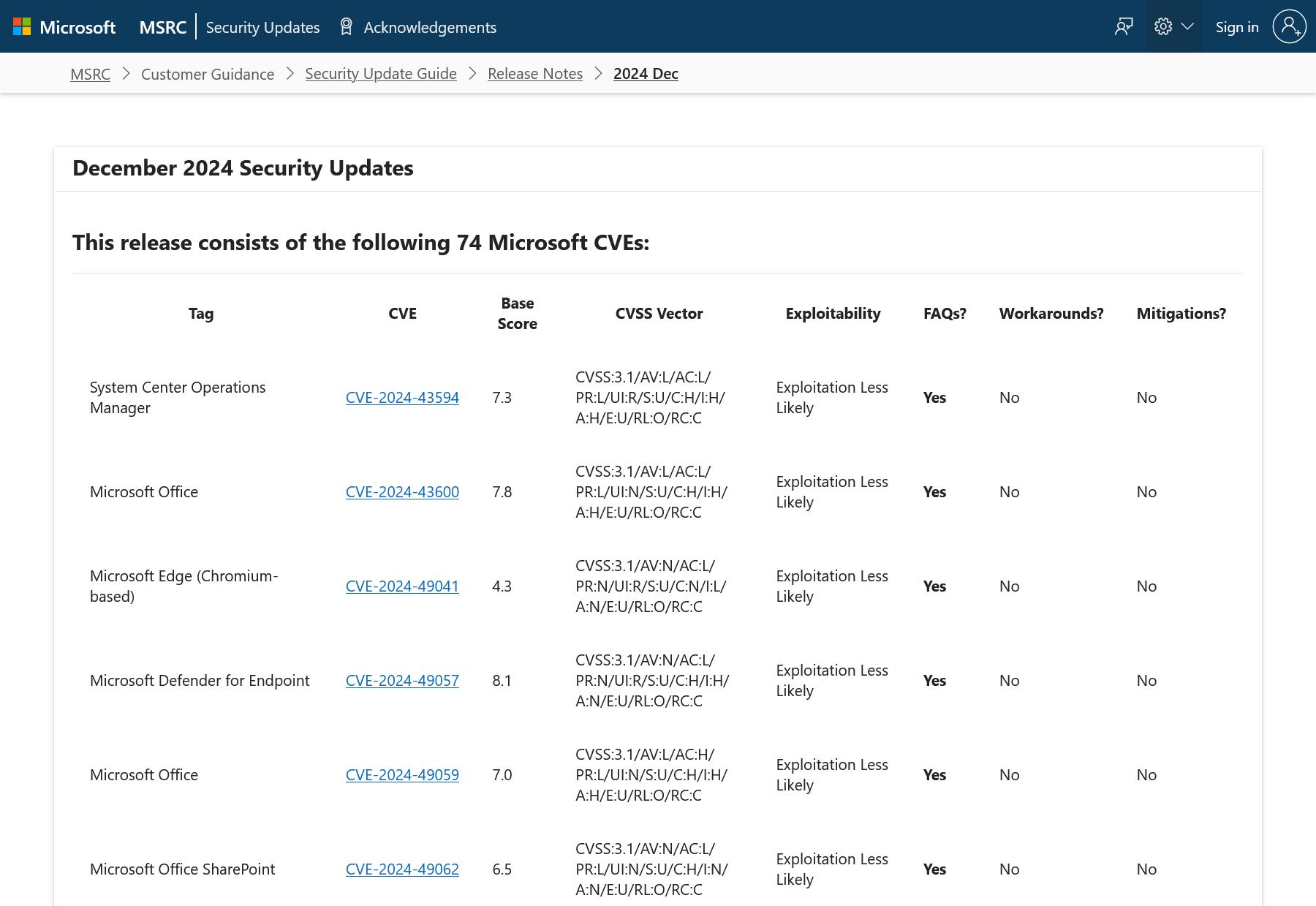Viewport: 1316px width, 906px height.
Task: Click base score 7.8
Action: pyautogui.click(x=502, y=491)
